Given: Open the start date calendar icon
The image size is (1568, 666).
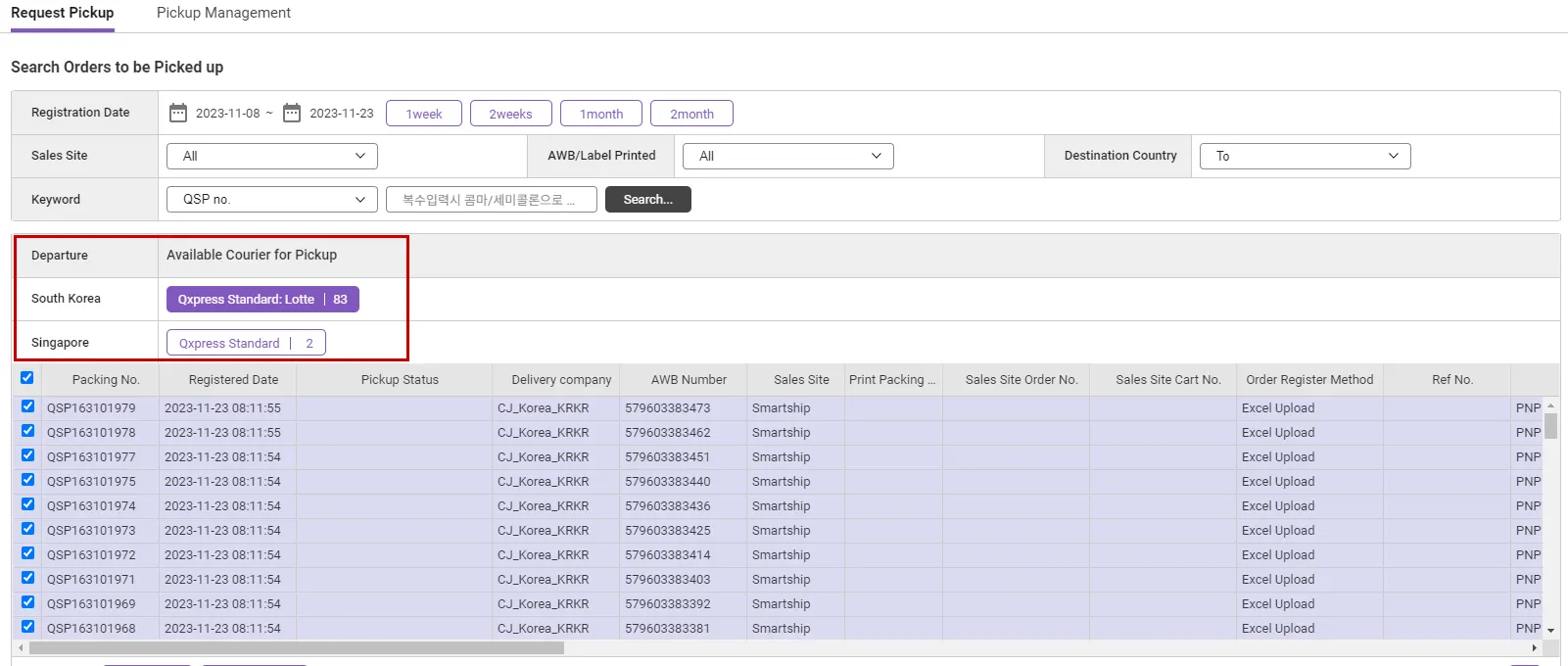Looking at the screenshot, I should [178, 113].
